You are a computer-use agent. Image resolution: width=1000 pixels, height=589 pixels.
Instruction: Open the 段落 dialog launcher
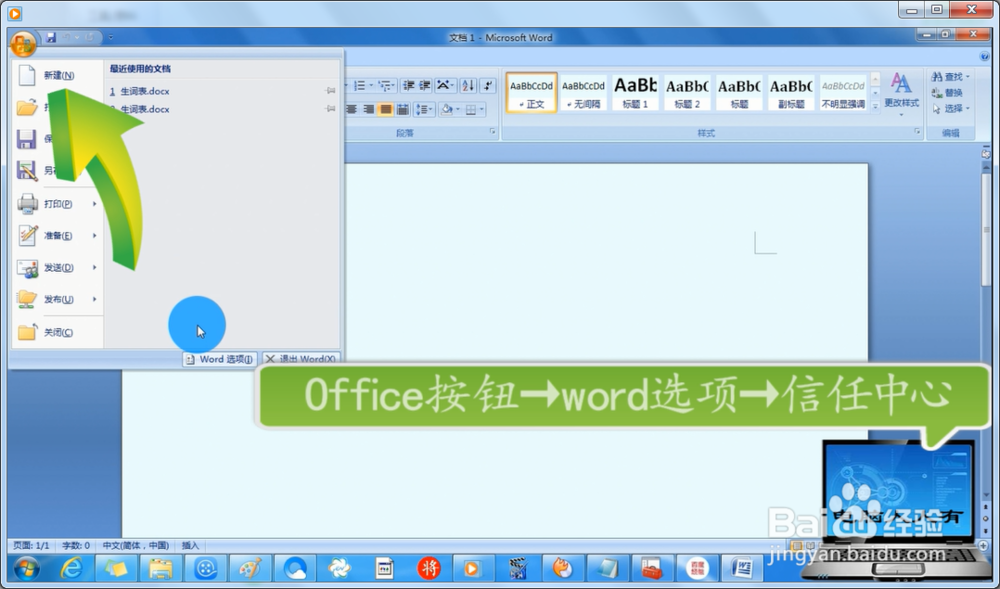click(492, 132)
